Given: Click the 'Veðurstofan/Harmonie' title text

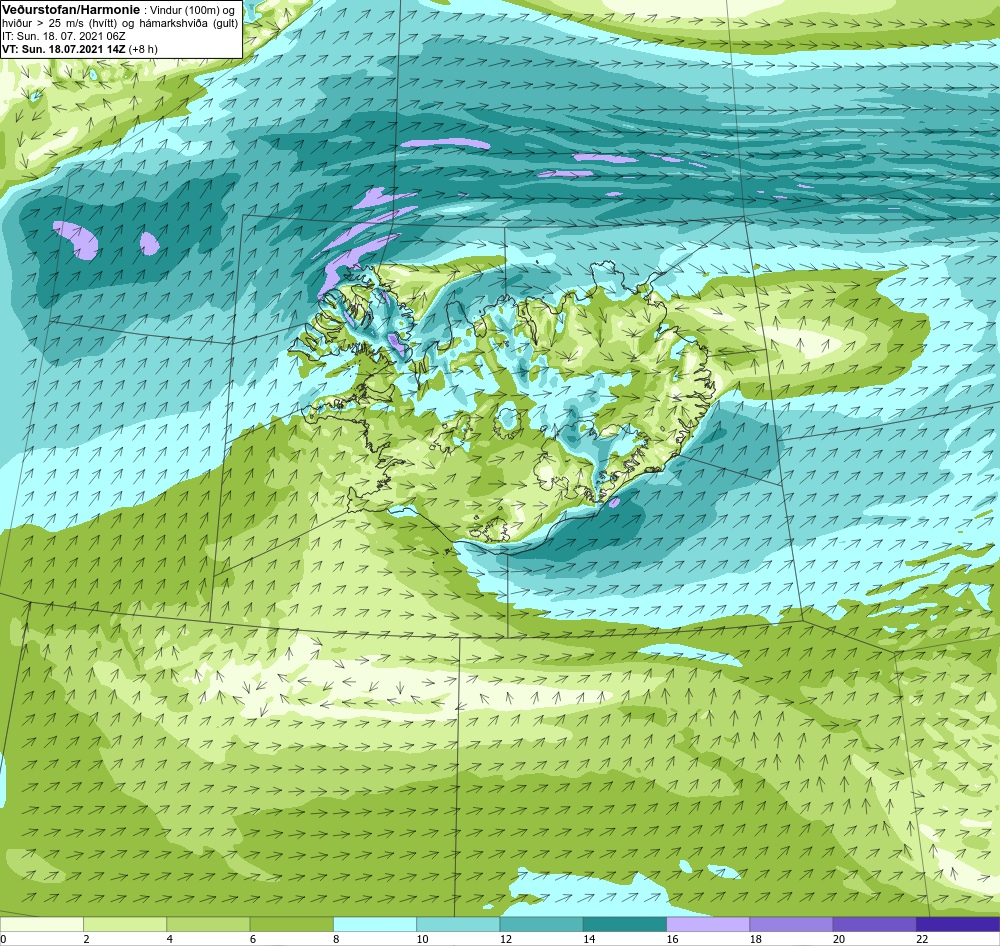Looking at the screenshot, I should tap(70, 10).
